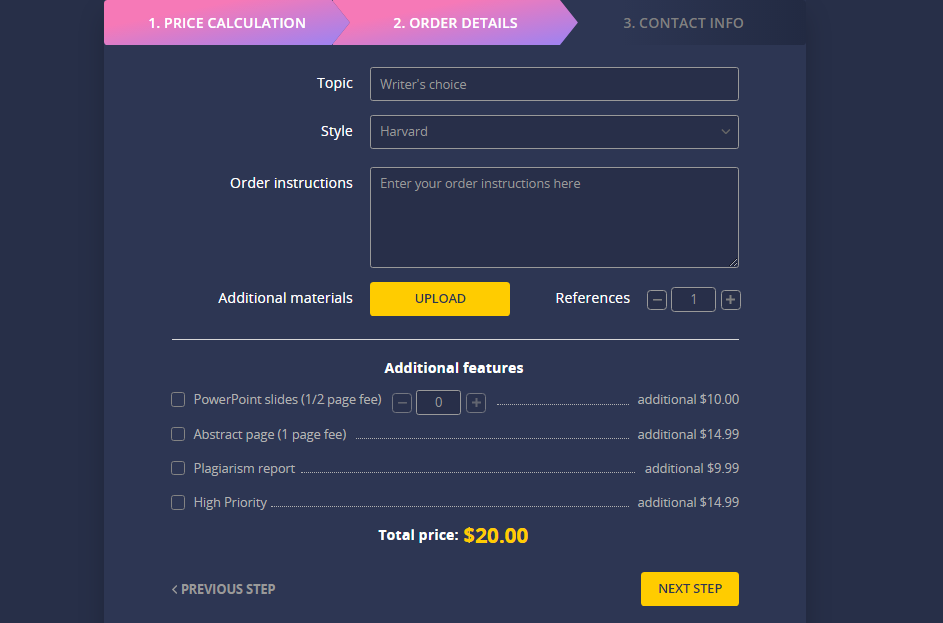This screenshot has height=623, width=943.
Task: Click the plus icon for PowerPoint slides
Action: tap(476, 402)
